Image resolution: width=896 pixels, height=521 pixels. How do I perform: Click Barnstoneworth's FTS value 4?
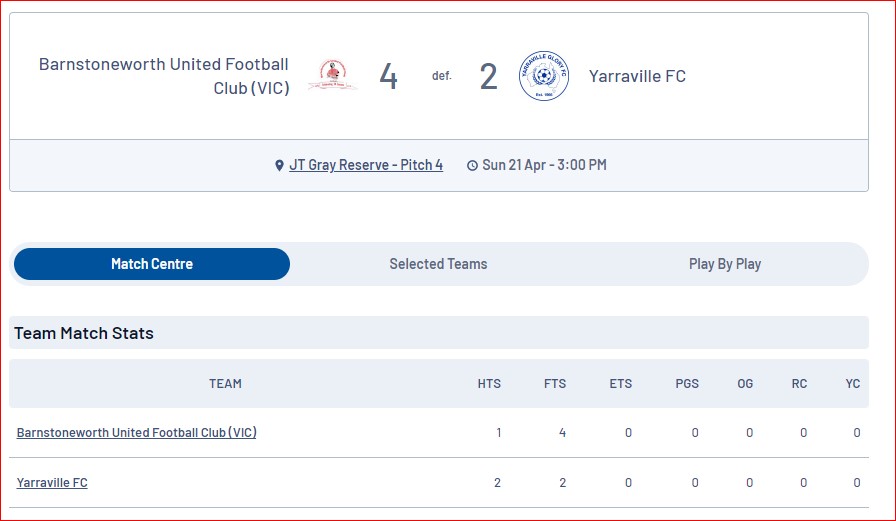562,432
